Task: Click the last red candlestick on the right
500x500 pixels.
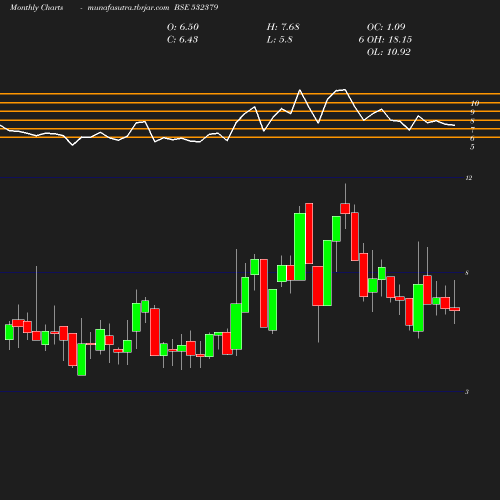Action: [455, 309]
